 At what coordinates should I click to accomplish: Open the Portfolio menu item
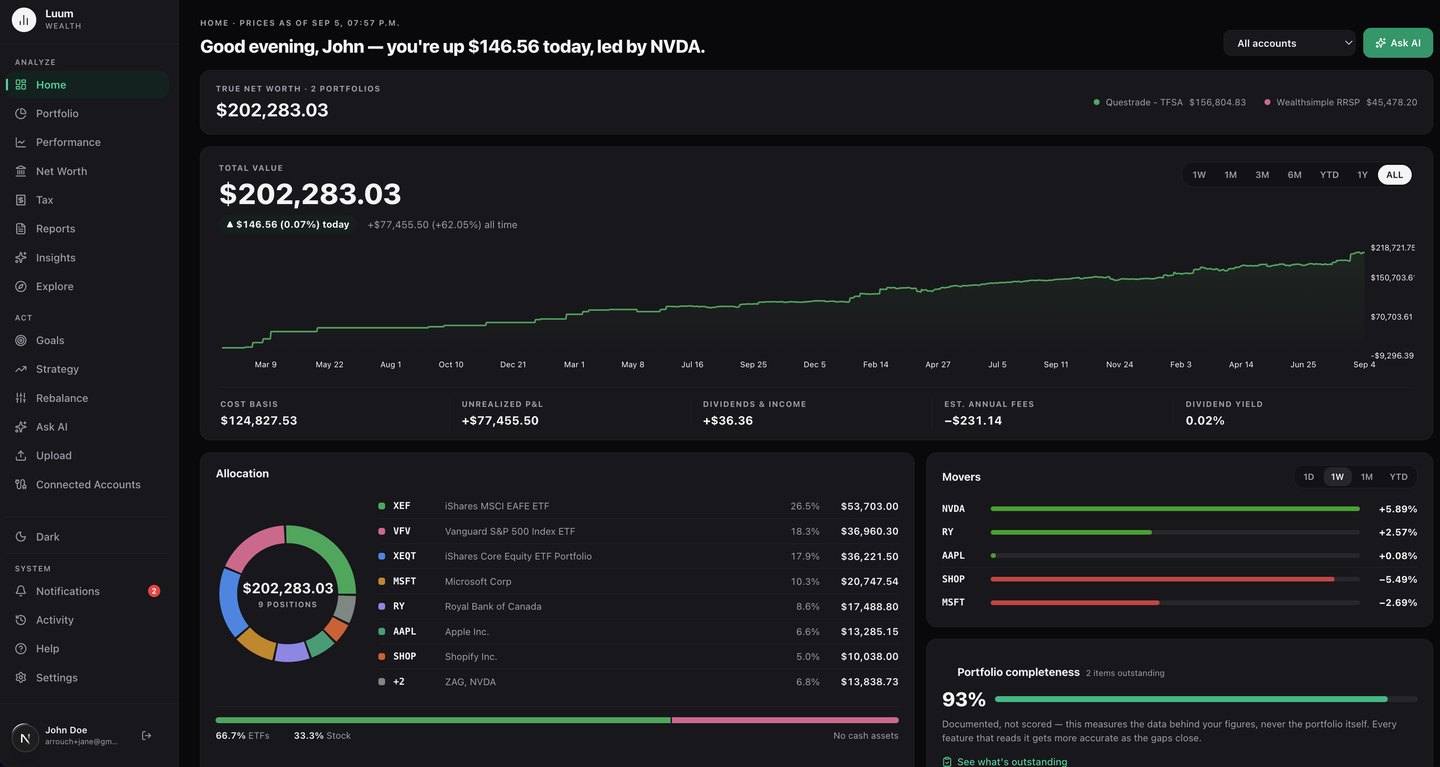pyautogui.click(x=88, y=114)
